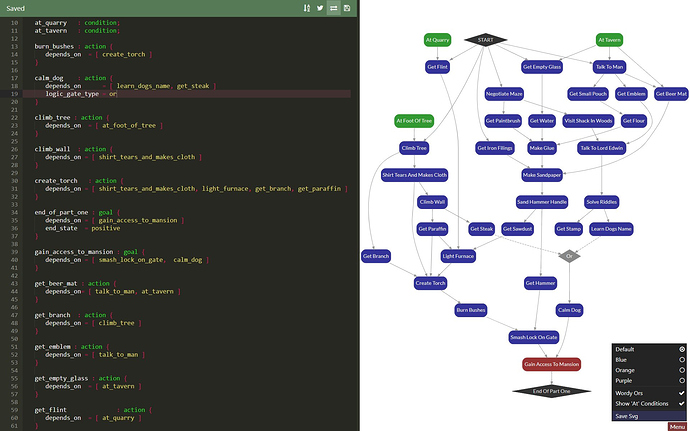Screen dimensions: 690x431
Task: Select the Get Paintbrush node
Action: point(503,121)
